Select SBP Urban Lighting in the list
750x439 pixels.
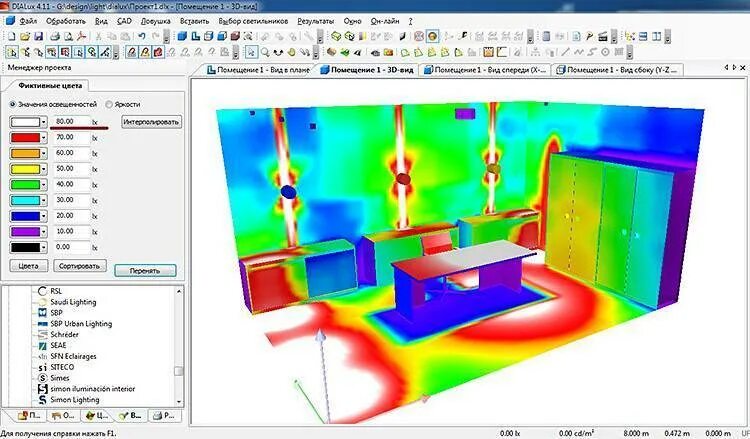[81, 324]
